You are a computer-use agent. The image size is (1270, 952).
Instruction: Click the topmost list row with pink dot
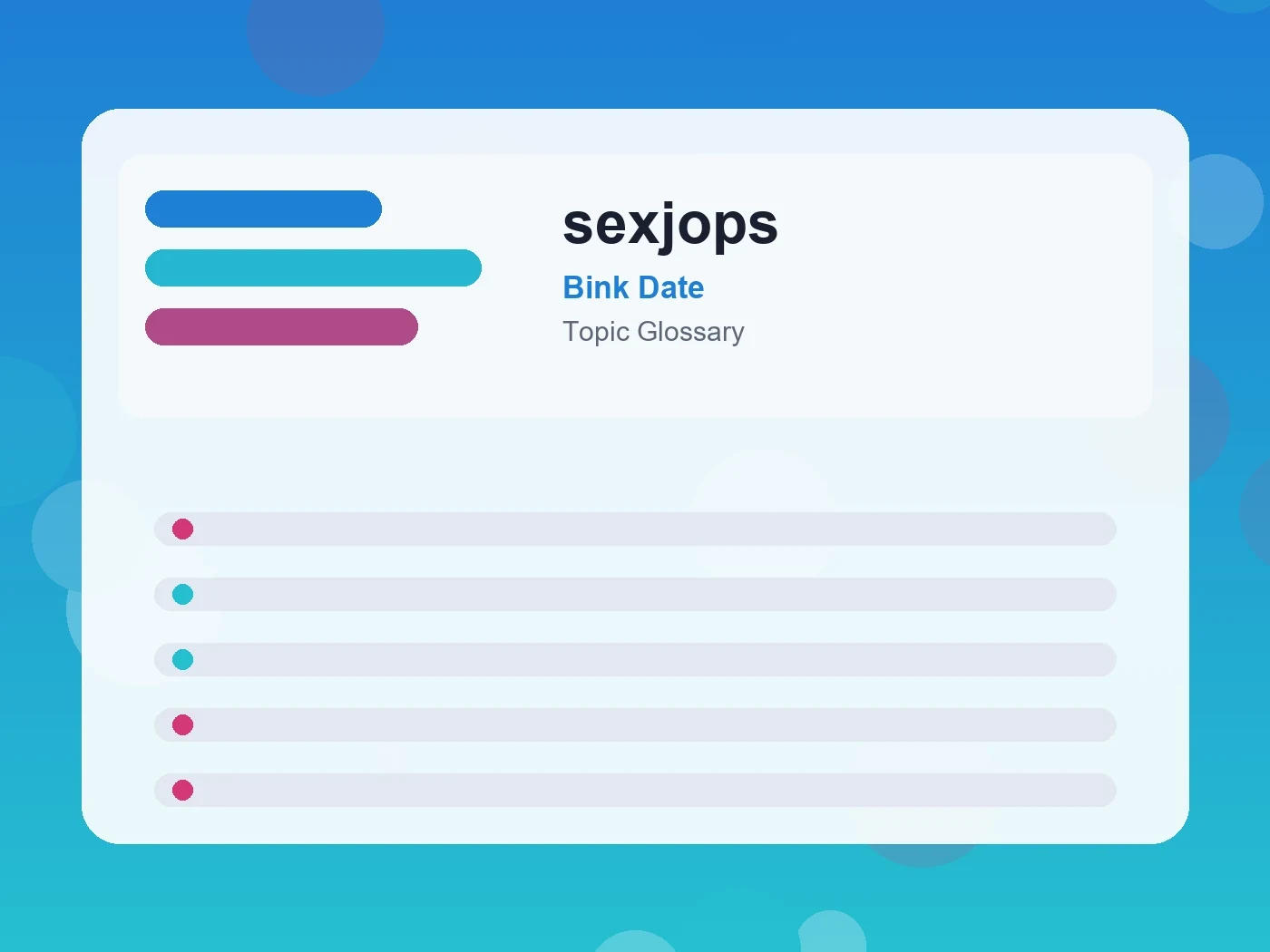[635, 529]
